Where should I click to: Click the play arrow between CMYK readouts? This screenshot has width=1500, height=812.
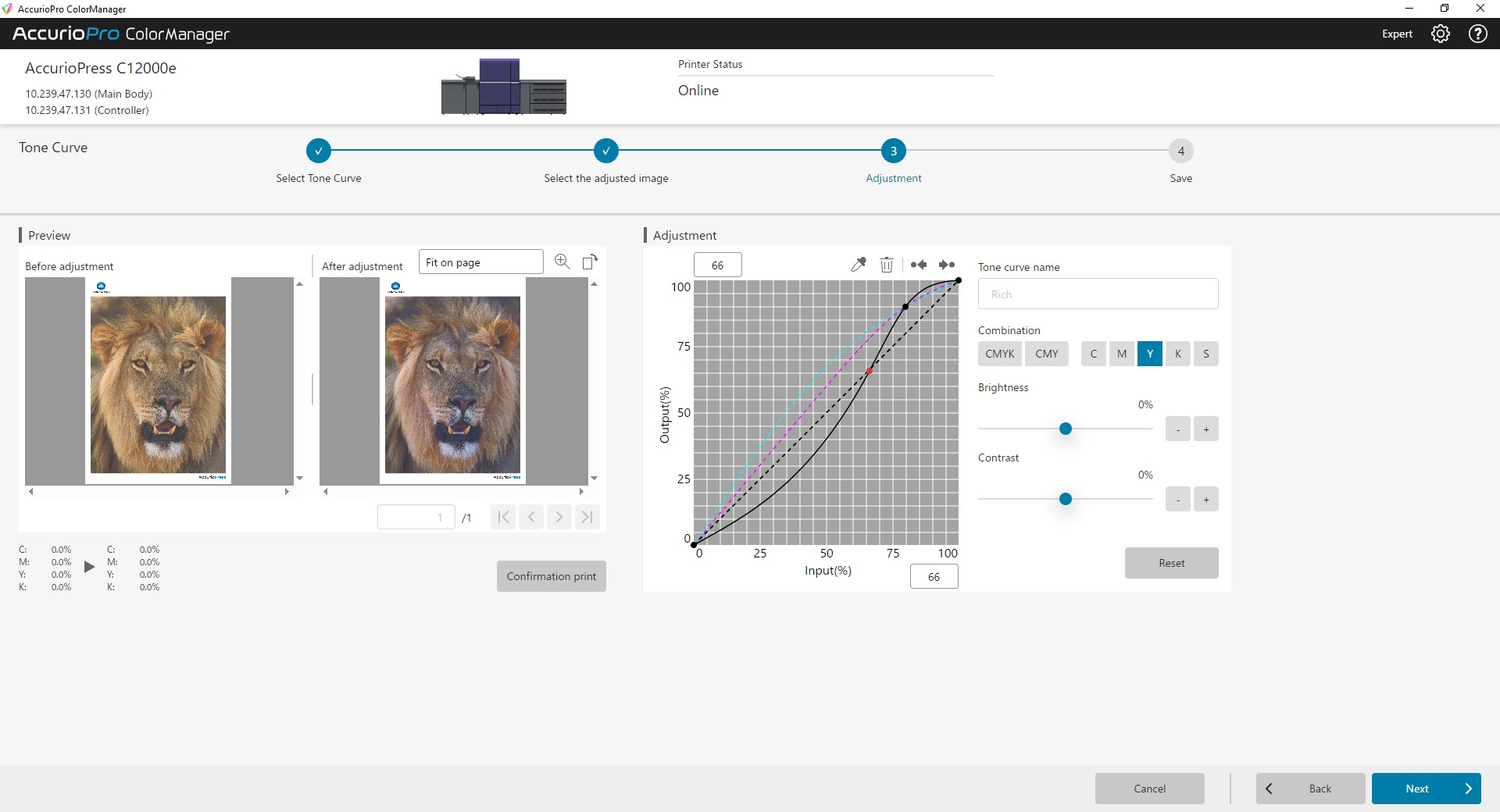[x=89, y=567]
